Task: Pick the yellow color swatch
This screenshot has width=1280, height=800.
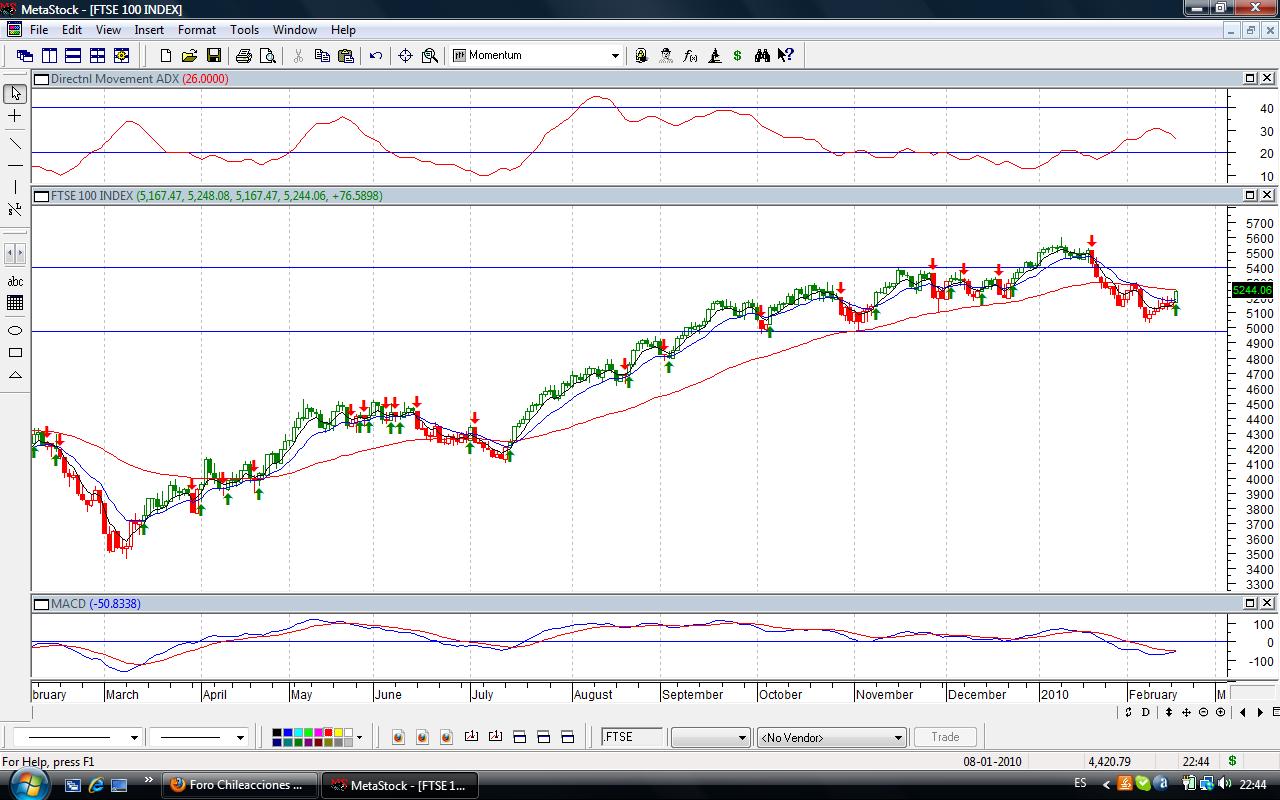Action: click(x=338, y=733)
